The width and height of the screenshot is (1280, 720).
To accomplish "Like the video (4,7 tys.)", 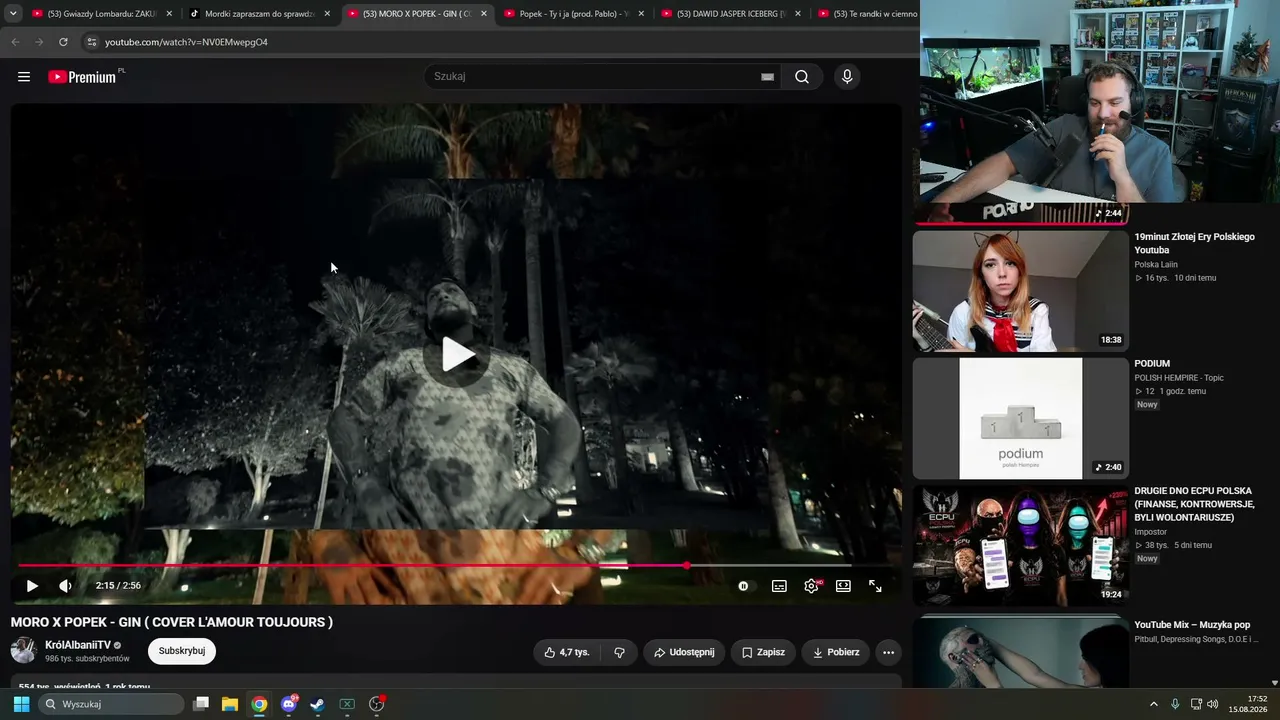I will click(x=567, y=652).
